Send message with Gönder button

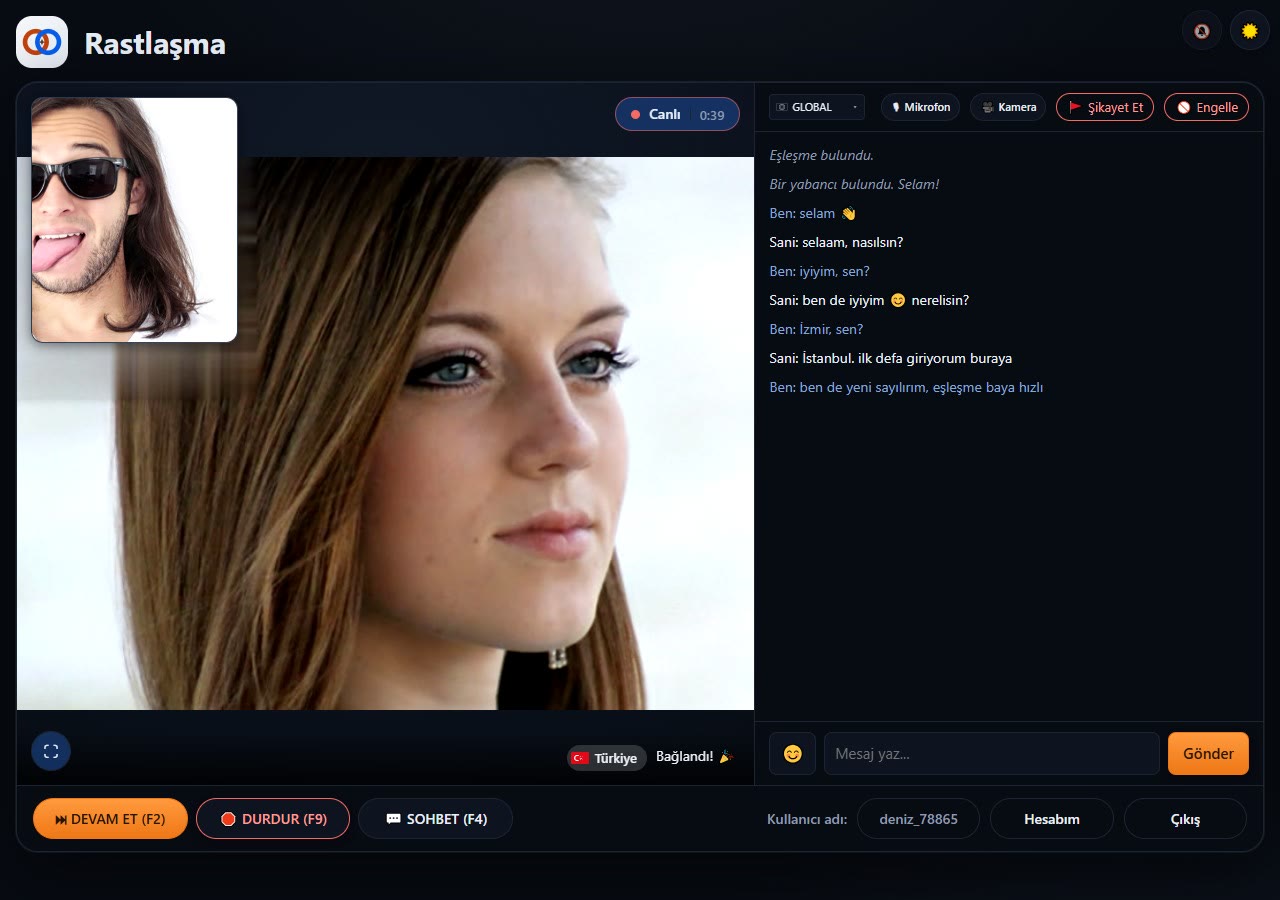point(1208,754)
